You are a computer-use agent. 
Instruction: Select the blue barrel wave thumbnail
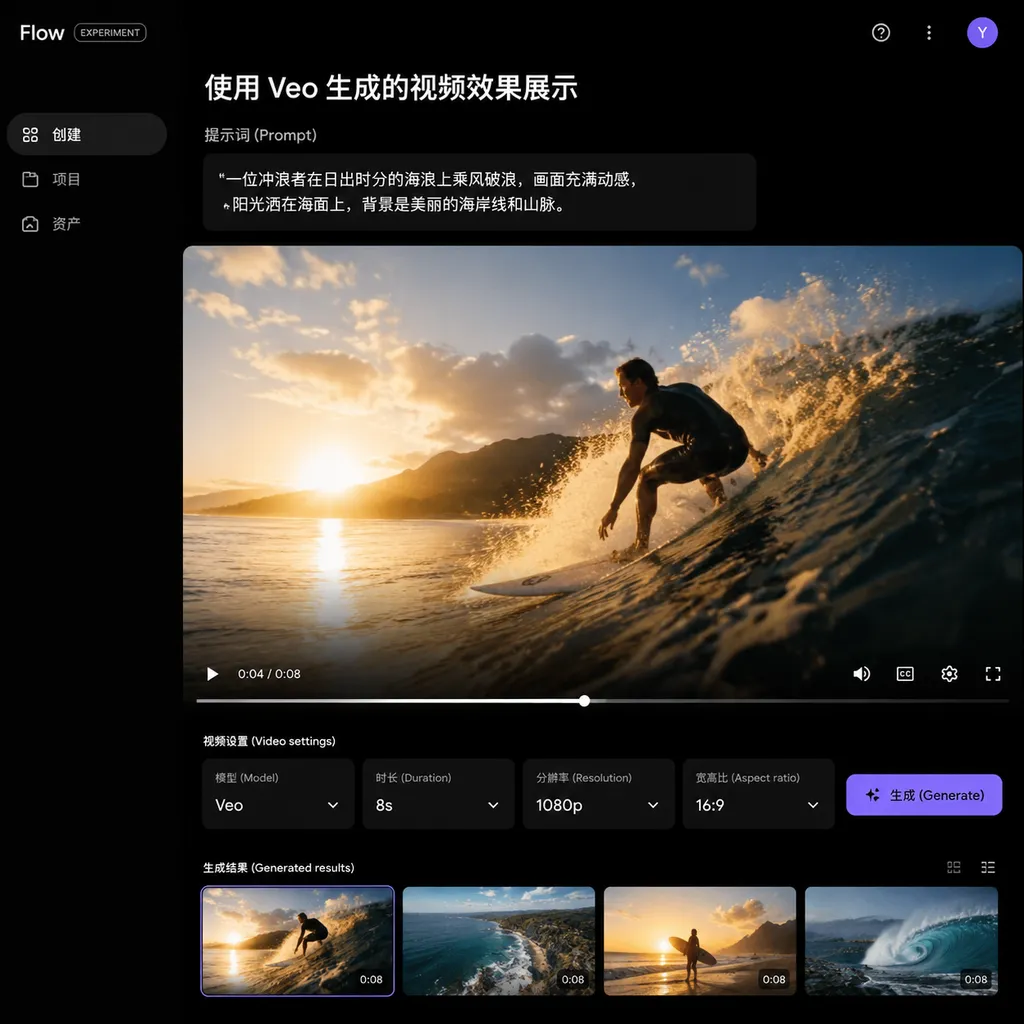[x=901, y=941]
